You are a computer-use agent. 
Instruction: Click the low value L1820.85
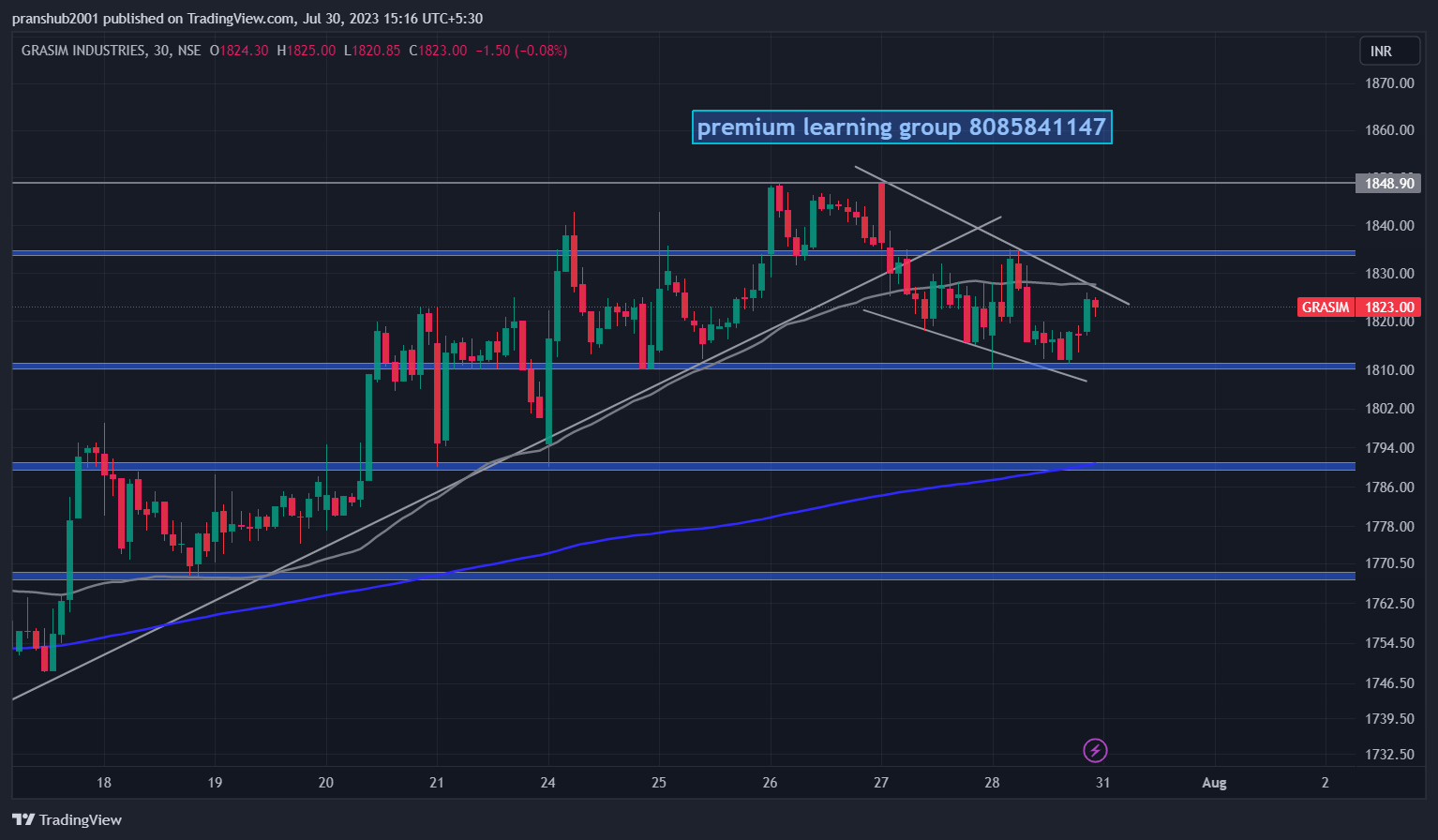click(372, 51)
